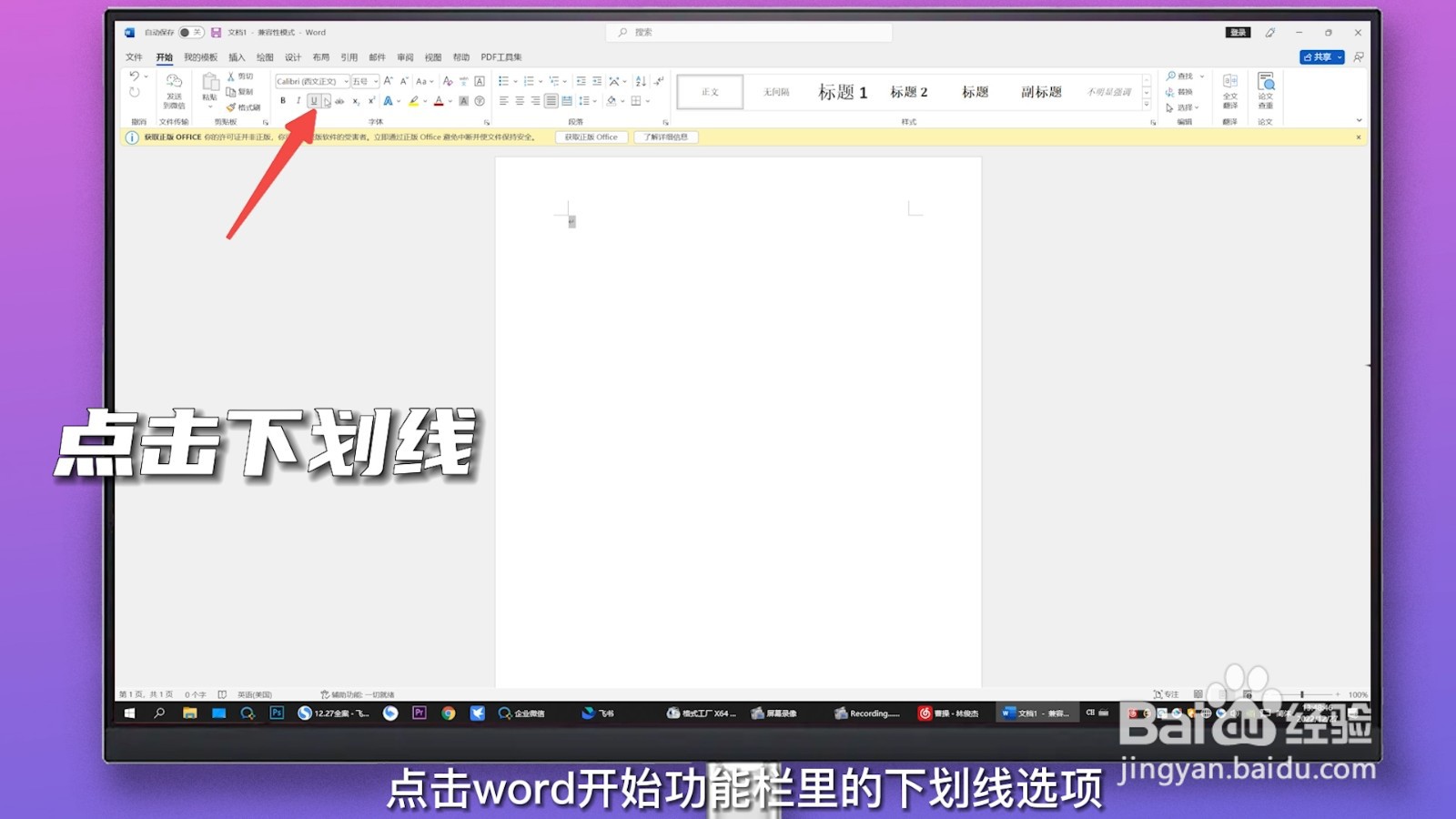Toggle character border button
The image size is (1456, 819).
(x=480, y=81)
